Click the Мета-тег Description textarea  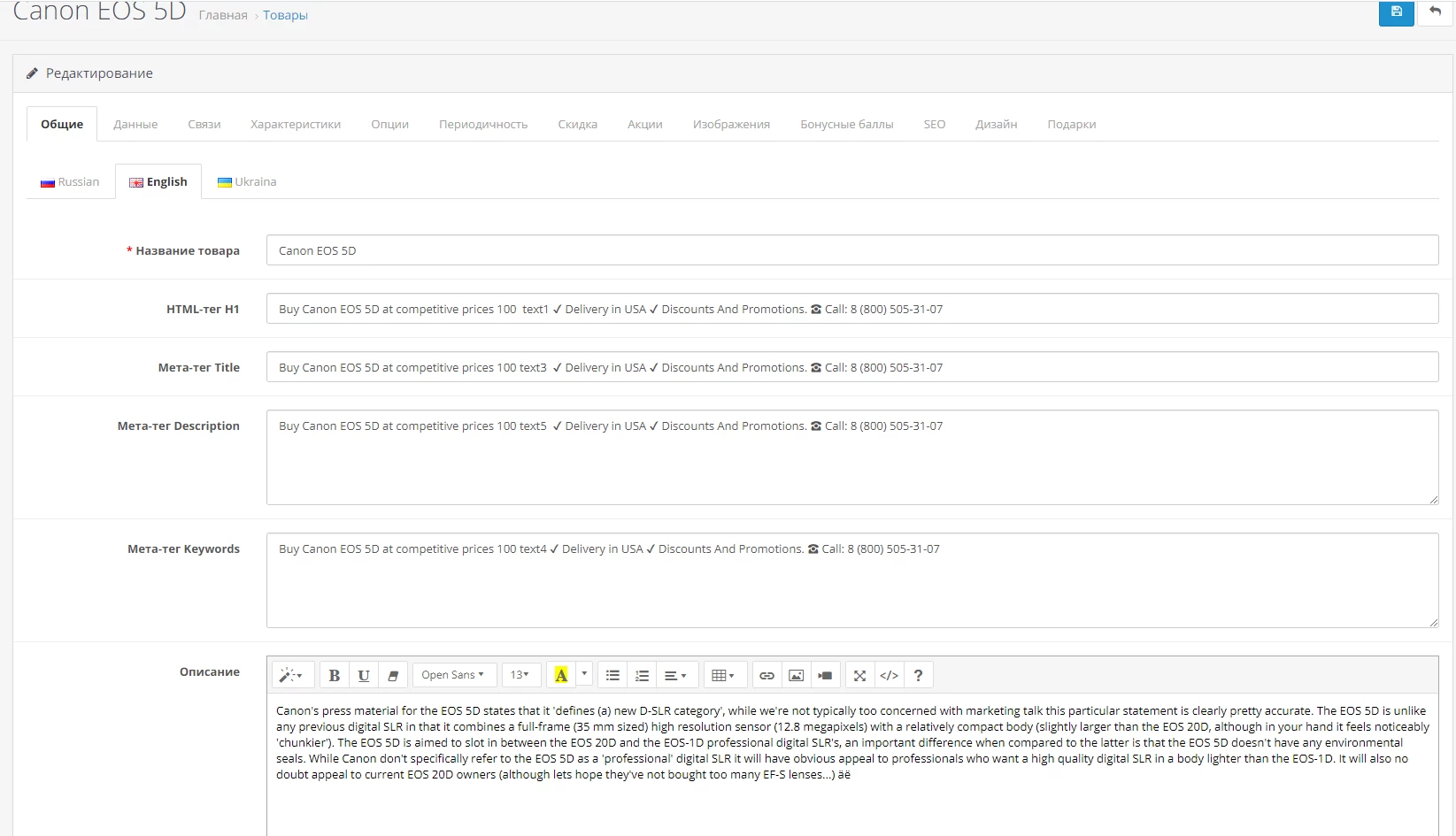852,457
